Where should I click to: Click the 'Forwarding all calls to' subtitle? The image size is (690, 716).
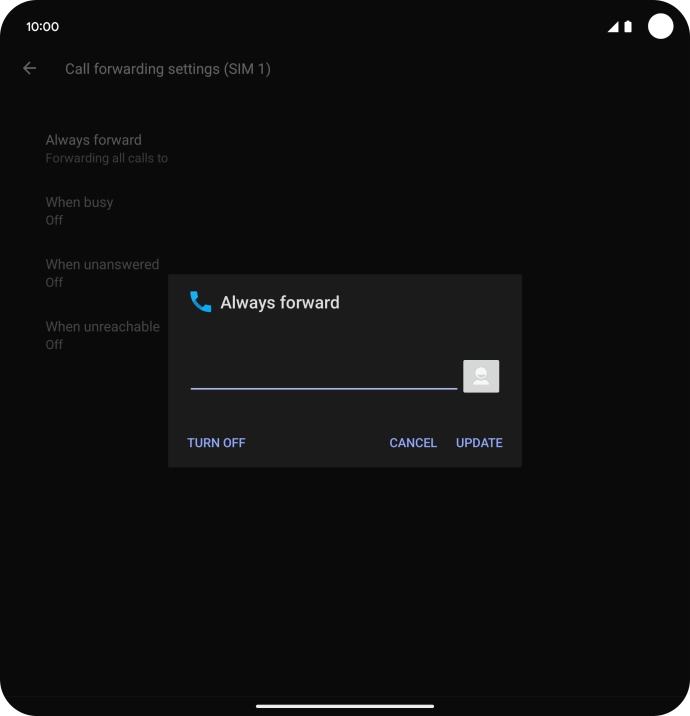point(106,158)
